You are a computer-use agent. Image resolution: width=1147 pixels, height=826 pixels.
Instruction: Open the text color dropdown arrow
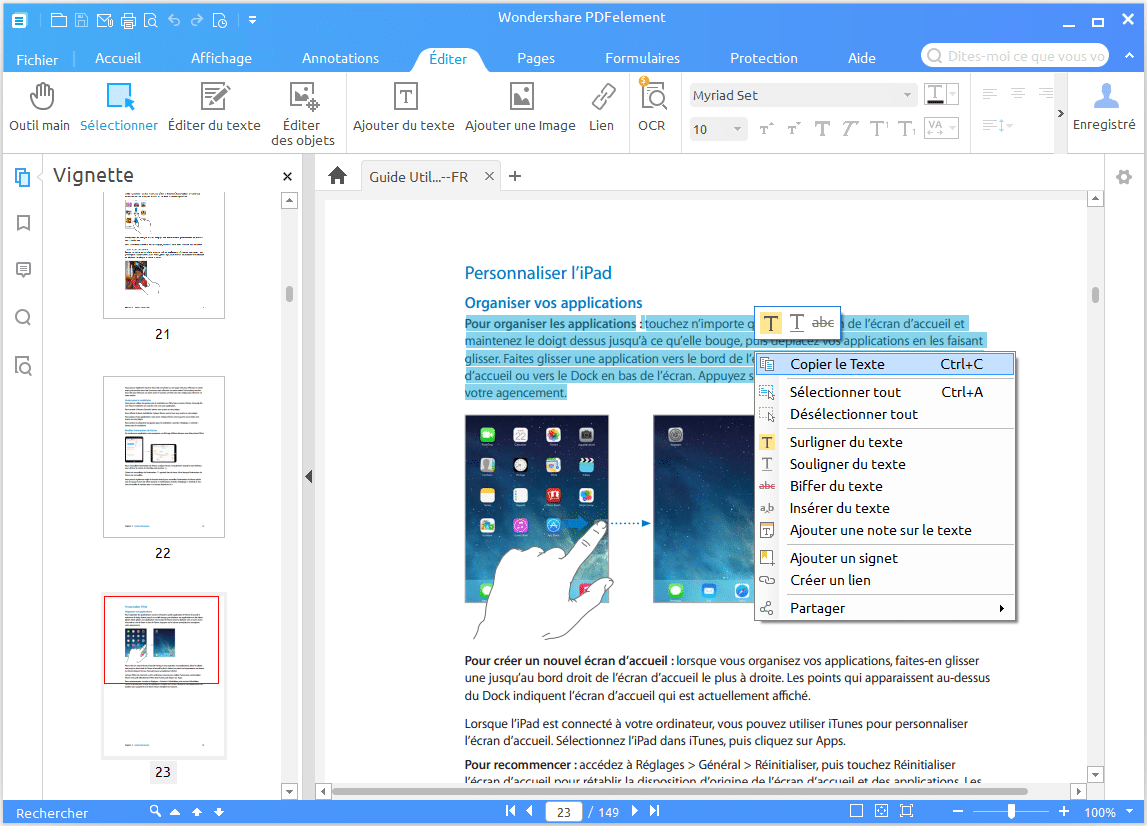[x=952, y=94]
